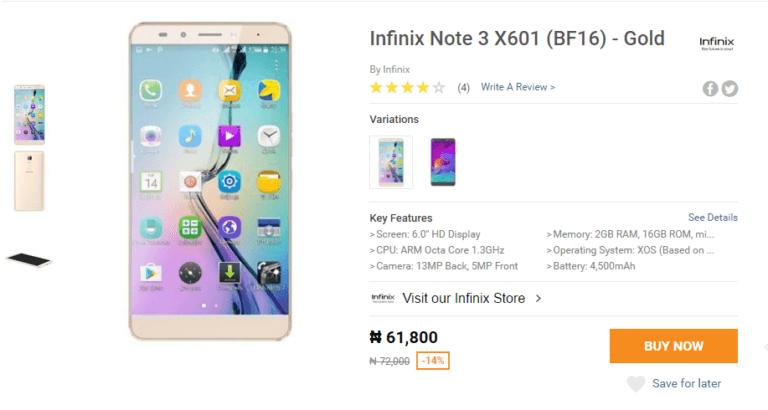768x410 pixels.
Task: Share product on Facebook icon
Action: tap(711, 88)
